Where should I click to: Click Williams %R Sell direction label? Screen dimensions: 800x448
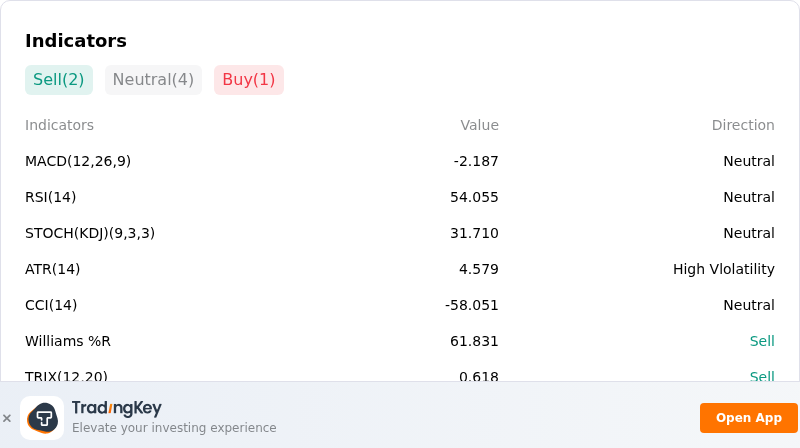[762, 341]
